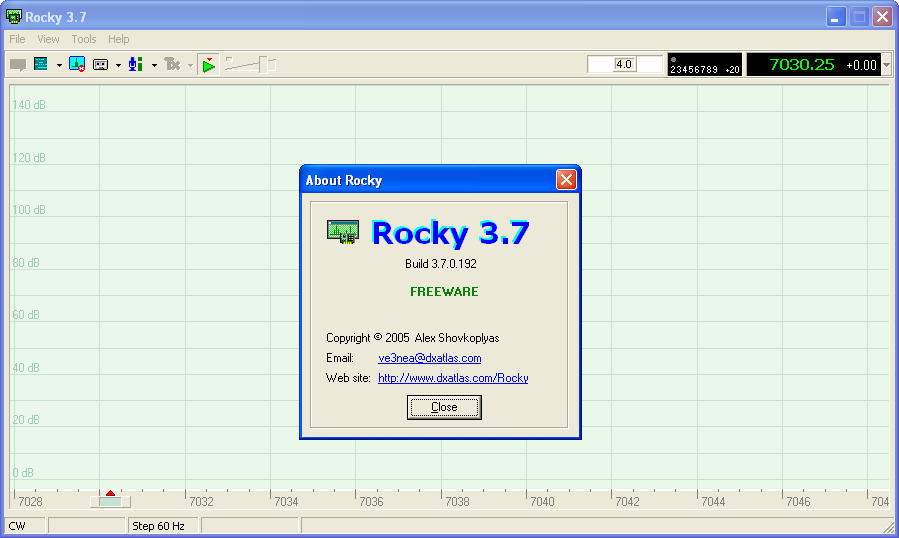This screenshot has height=538, width=899.
Task: Click the passband filter box under the red marker
Action: [110, 502]
